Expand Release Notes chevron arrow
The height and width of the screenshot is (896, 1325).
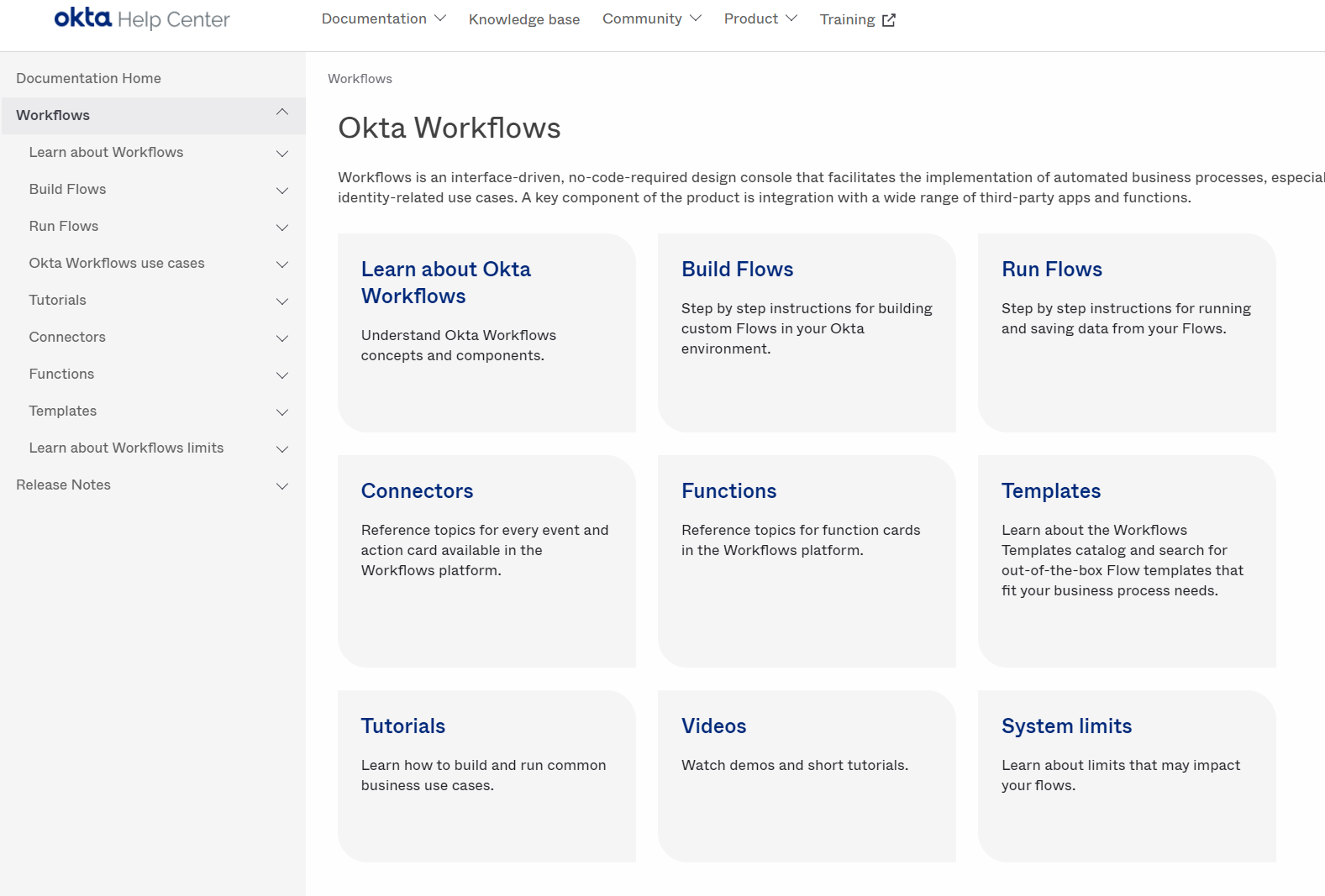282,486
